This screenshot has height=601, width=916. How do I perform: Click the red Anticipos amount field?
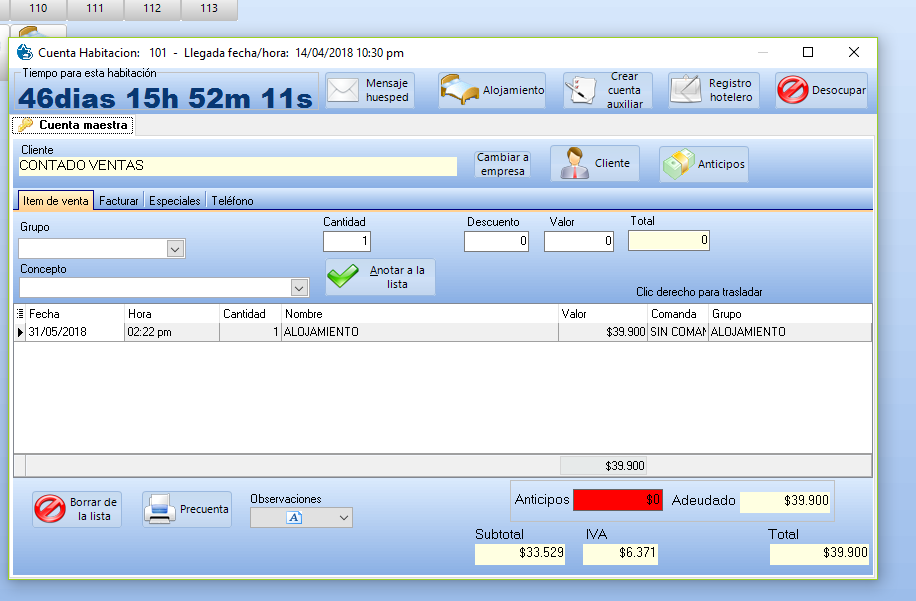(x=616, y=500)
